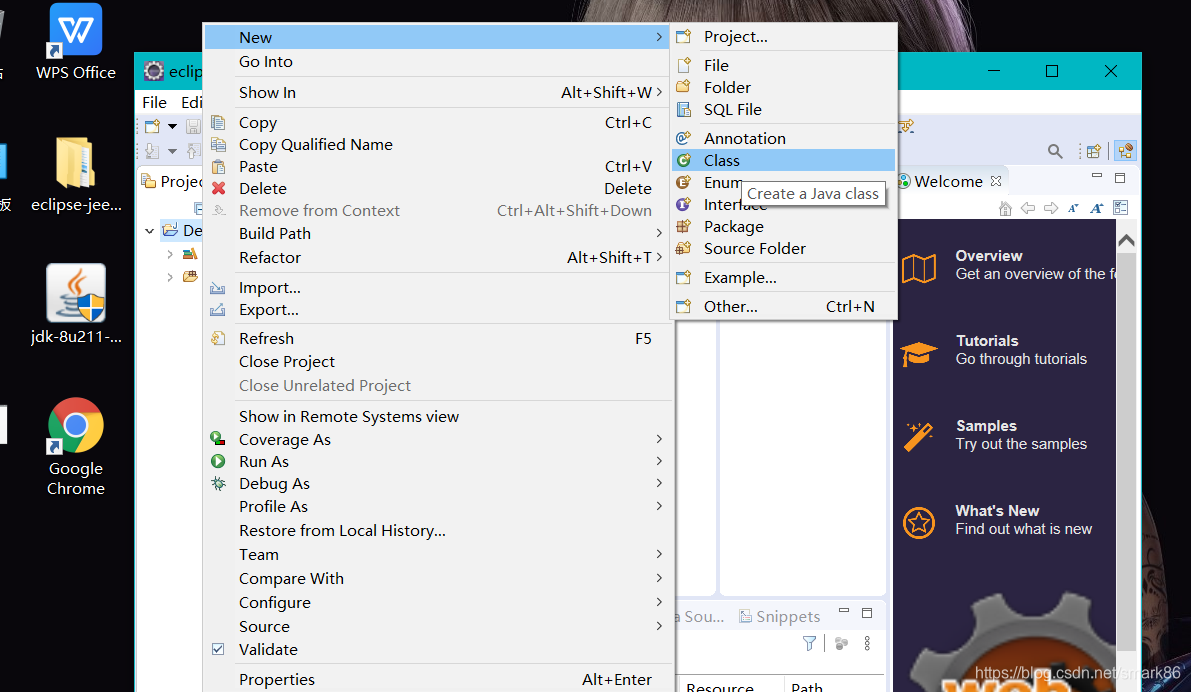Click Enlarge font size icon in Welcome
The height and width of the screenshot is (692, 1191).
coord(1096,208)
